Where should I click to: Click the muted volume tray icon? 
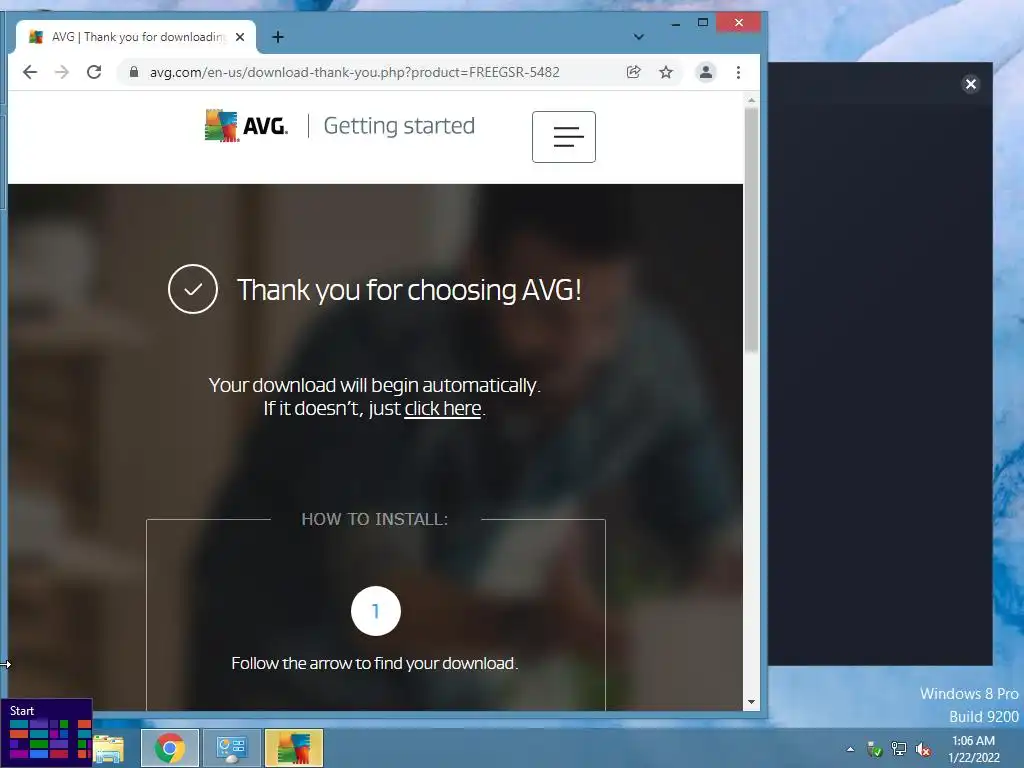pyautogui.click(x=923, y=749)
